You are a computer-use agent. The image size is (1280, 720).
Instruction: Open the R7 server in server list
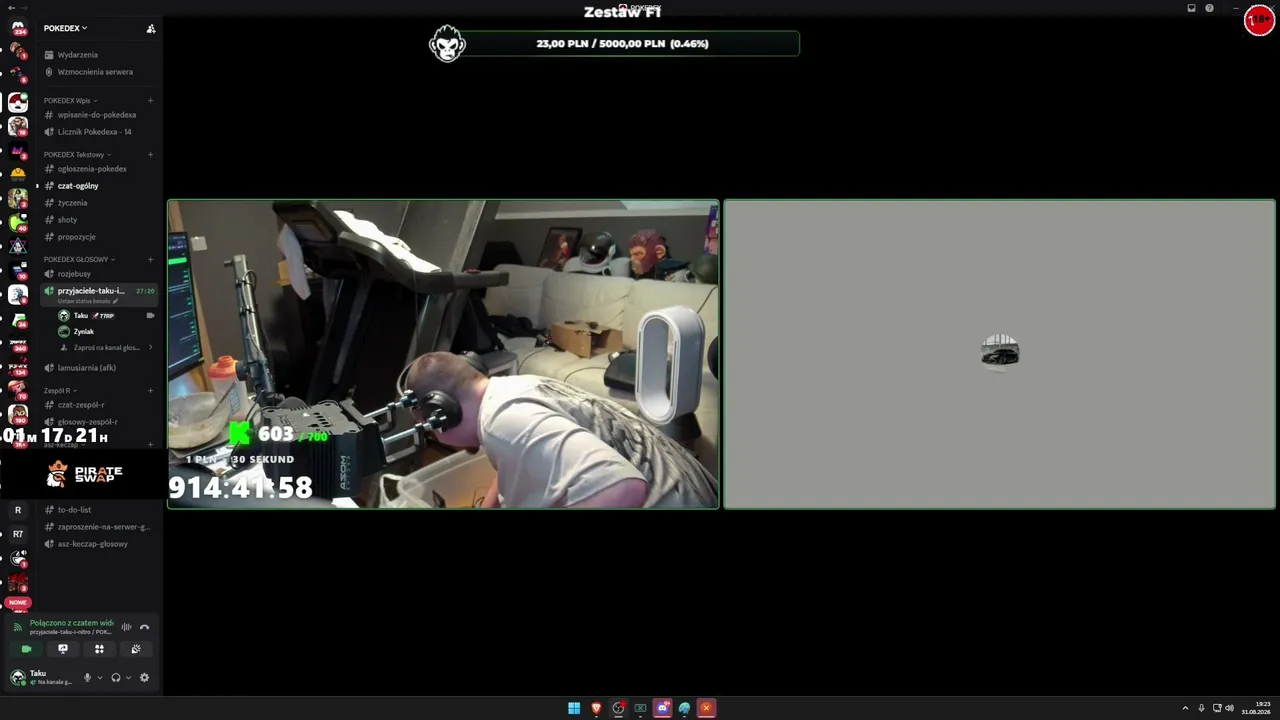(x=18, y=534)
